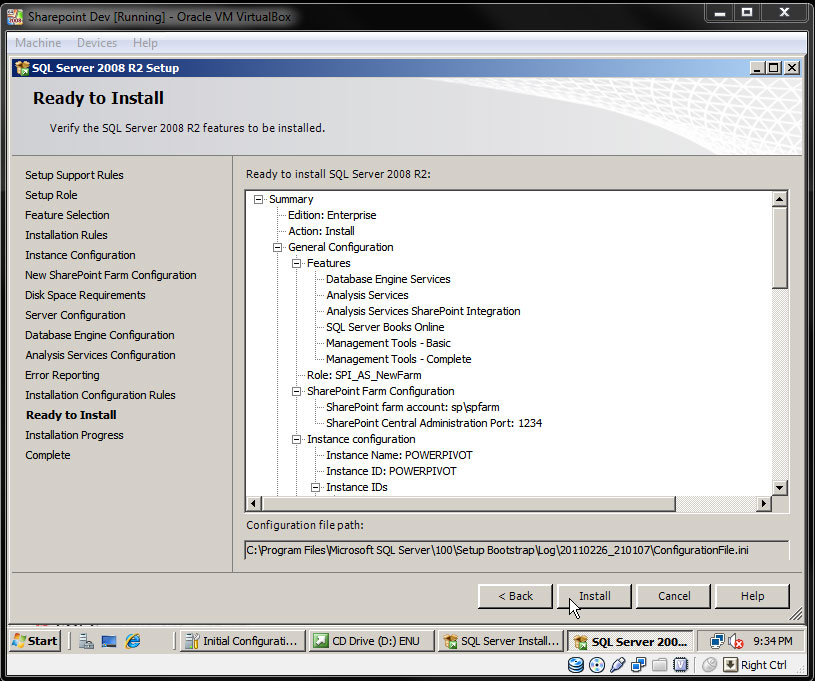Click the 9:34 PM clock
This screenshot has height=681, width=815.
click(x=772, y=641)
